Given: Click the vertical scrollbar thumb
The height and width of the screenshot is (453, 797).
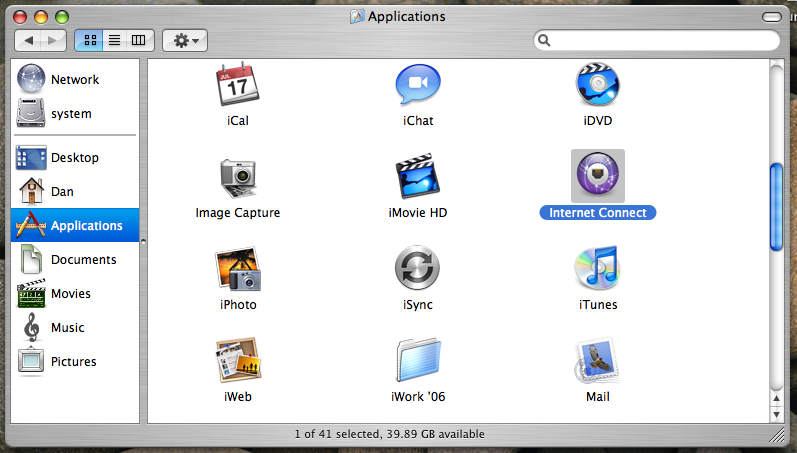Looking at the screenshot, I should click(776, 207).
